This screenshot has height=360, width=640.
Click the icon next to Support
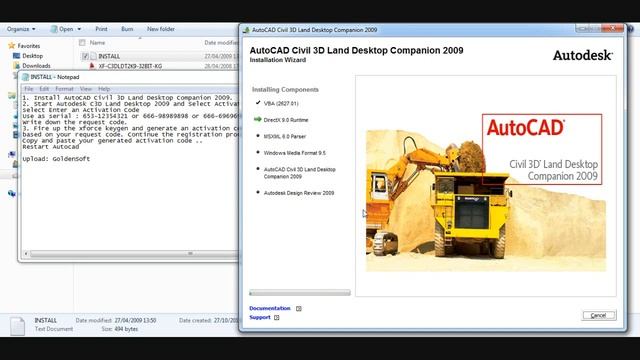[277, 318]
